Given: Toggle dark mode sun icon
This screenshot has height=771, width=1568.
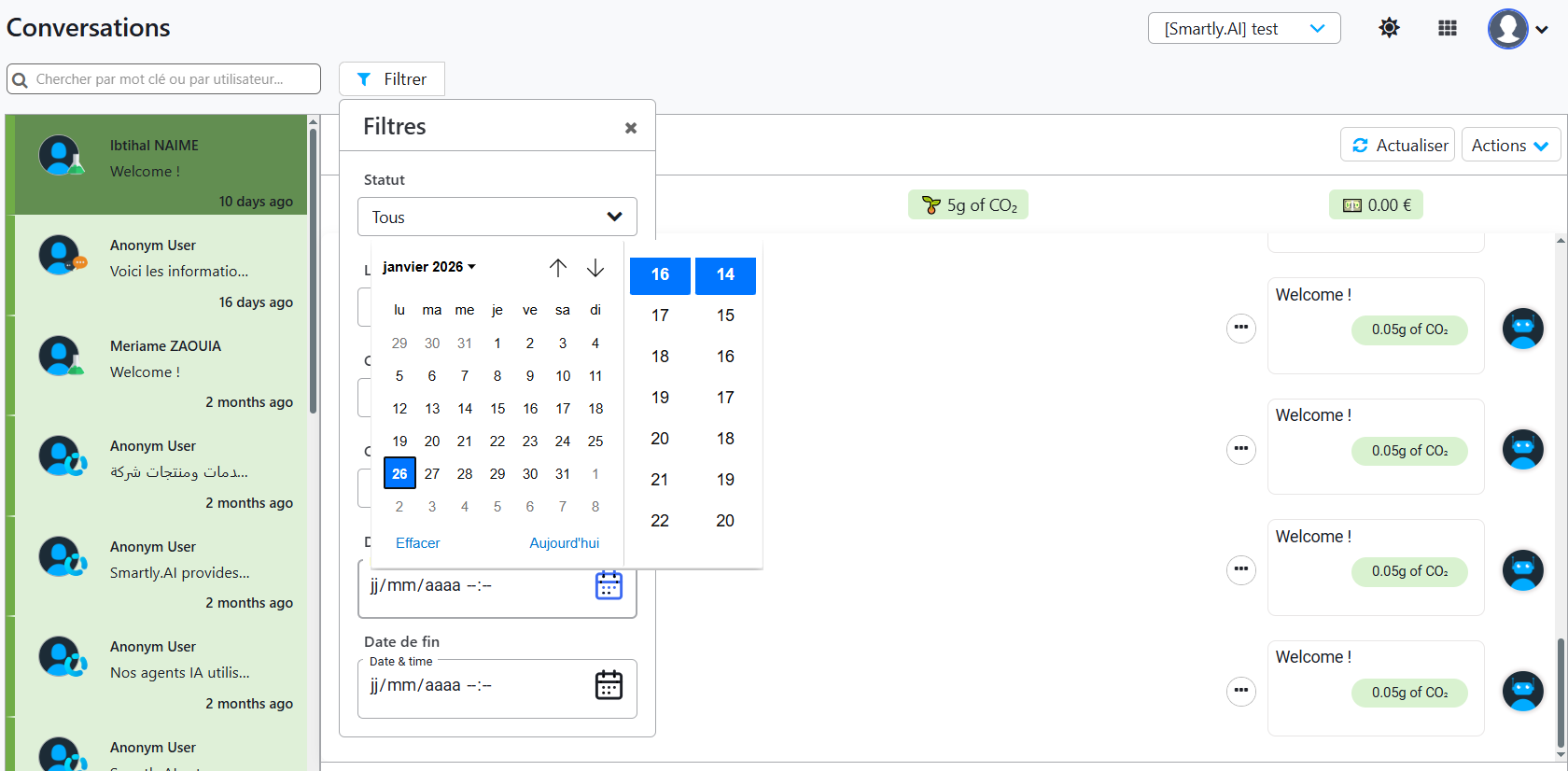Looking at the screenshot, I should [x=1389, y=28].
